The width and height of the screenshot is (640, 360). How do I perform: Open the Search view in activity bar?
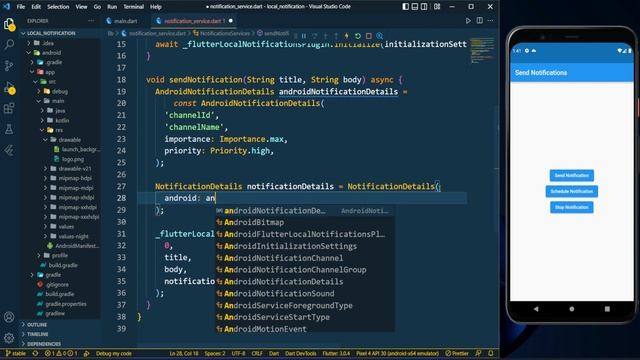9,44
